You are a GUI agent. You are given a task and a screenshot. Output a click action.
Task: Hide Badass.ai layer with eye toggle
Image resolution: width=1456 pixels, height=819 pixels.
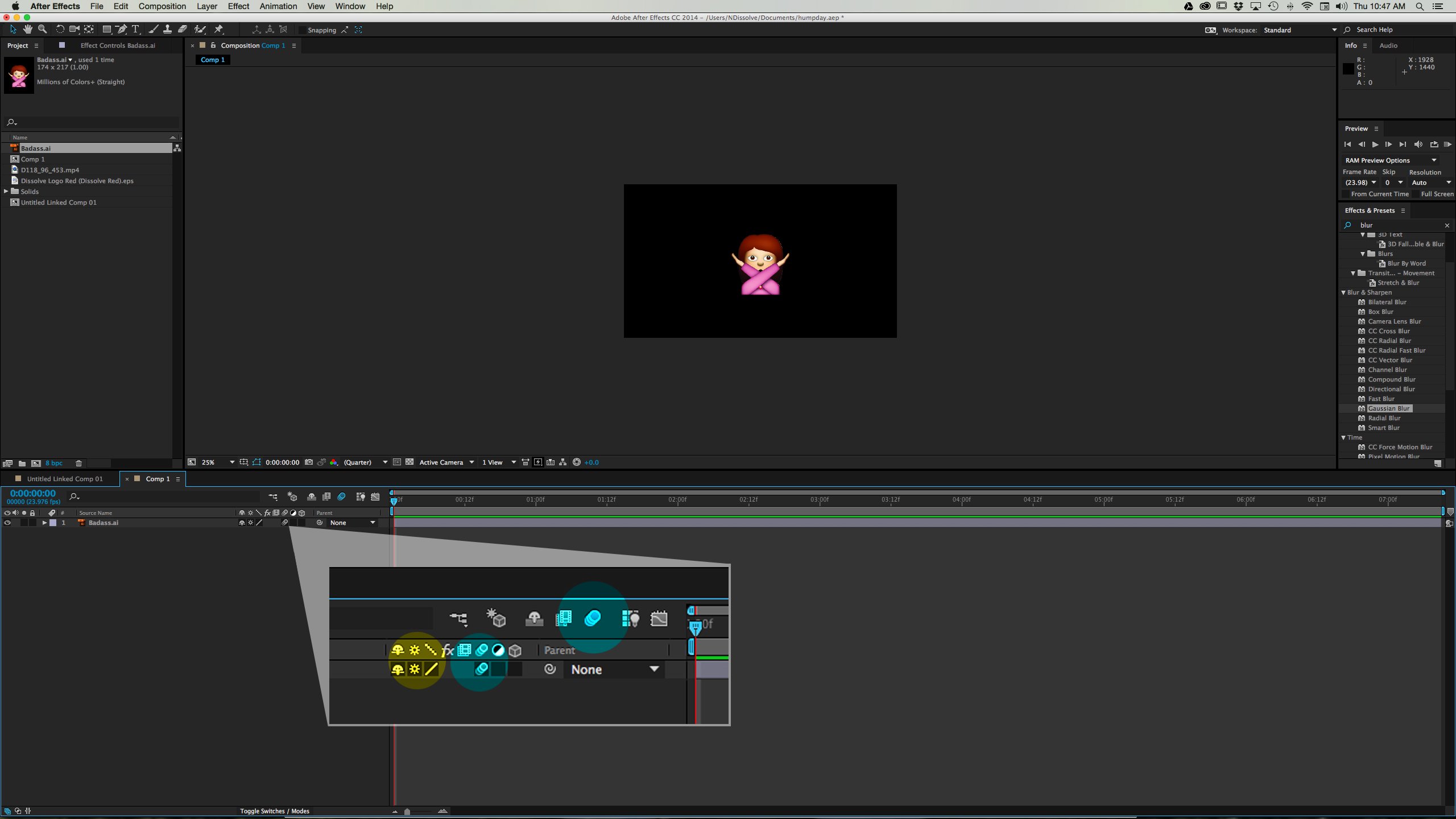(x=7, y=523)
